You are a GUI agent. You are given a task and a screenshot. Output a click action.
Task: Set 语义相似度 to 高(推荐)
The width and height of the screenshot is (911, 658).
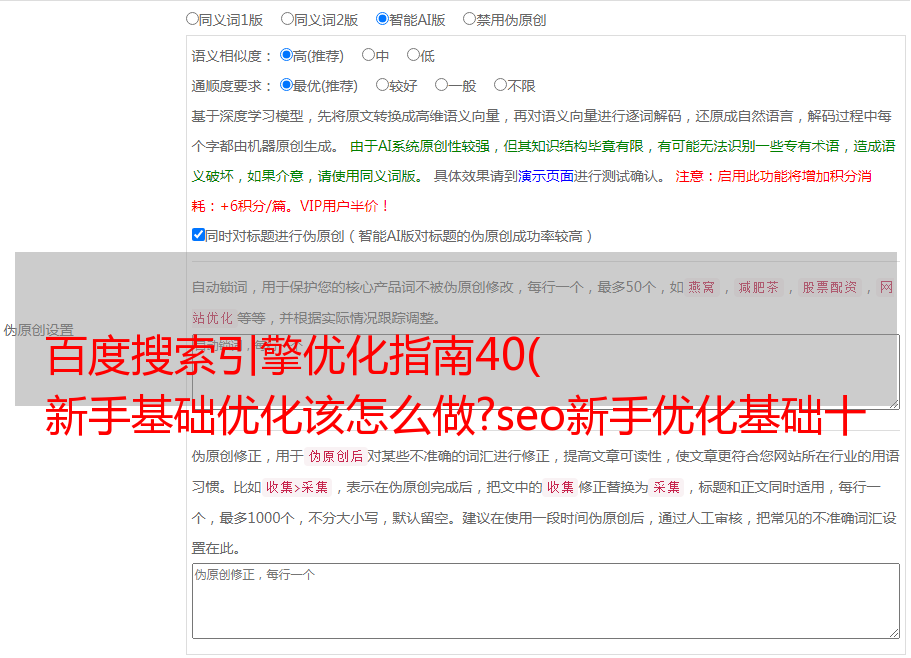click(x=286, y=55)
